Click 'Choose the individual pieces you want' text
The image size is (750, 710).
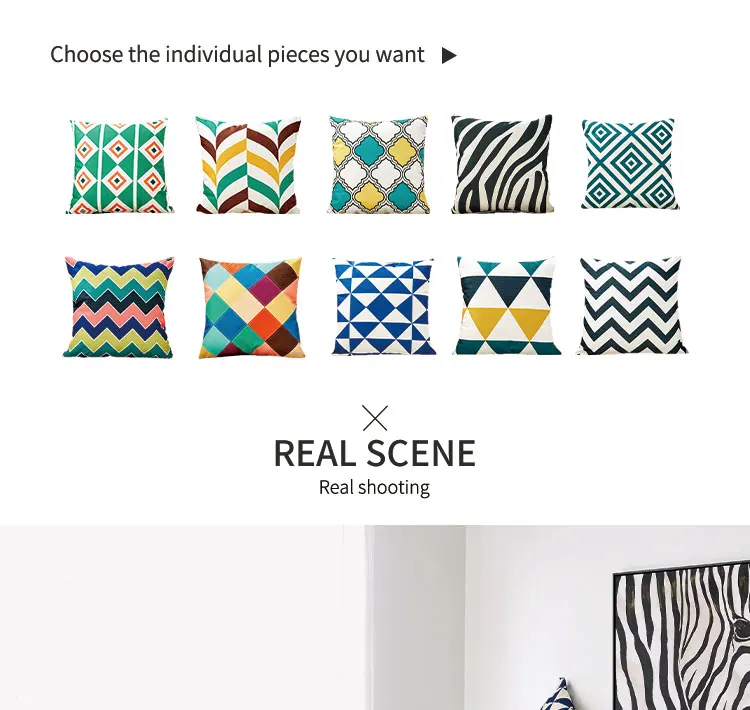coord(237,54)
